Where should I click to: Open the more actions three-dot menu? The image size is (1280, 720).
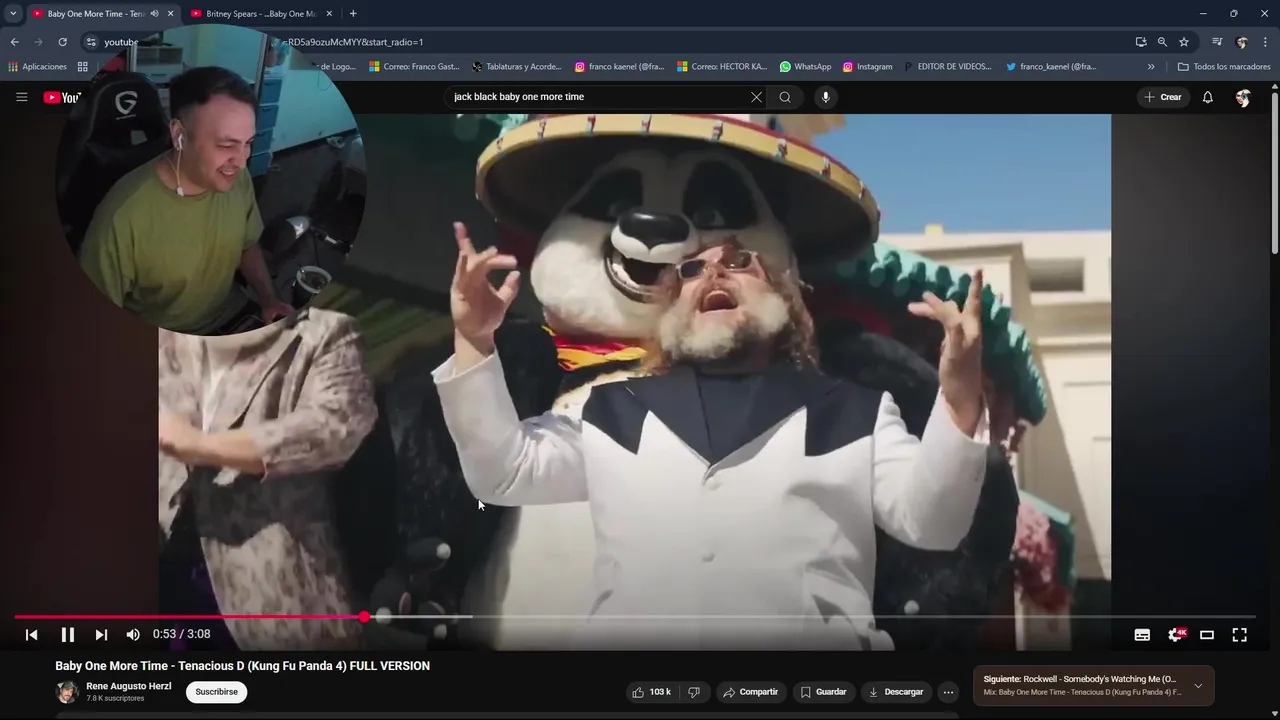[x=949, y=692]
